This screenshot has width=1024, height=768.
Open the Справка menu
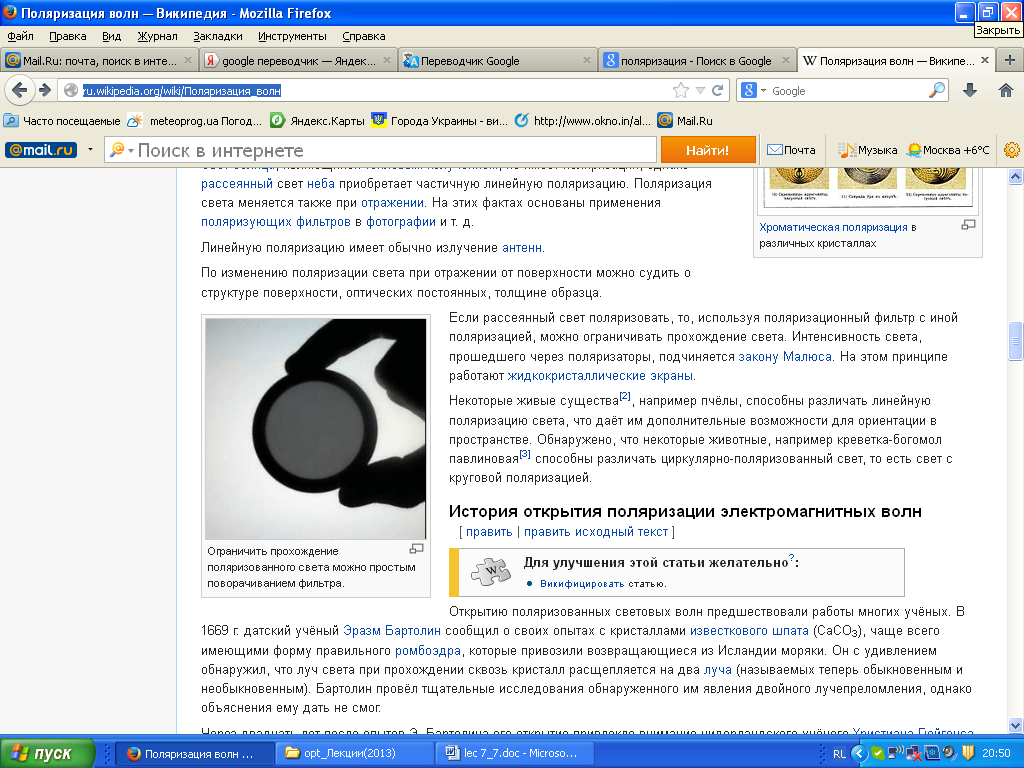tap(364, 36)
